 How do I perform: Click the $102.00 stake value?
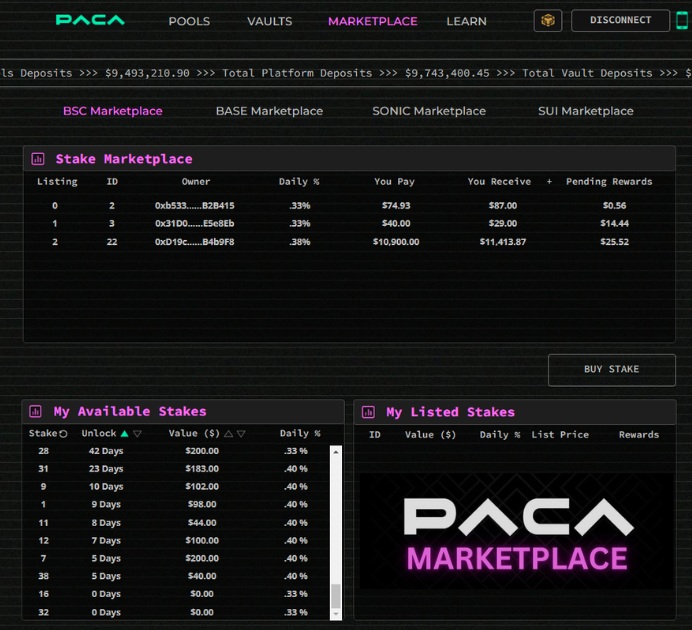click(202, 487)
